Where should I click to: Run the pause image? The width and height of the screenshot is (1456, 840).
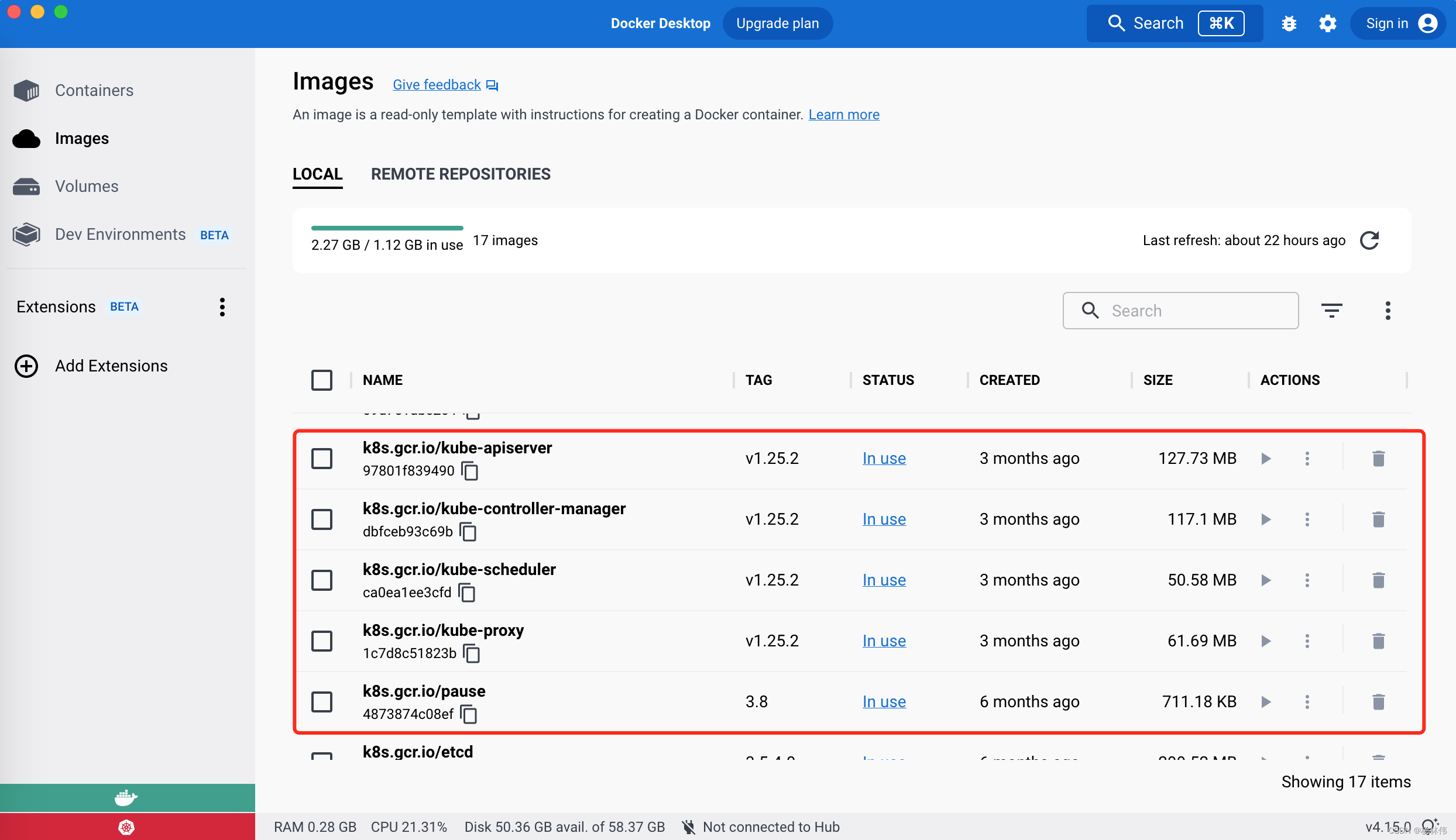point(1266,702)
